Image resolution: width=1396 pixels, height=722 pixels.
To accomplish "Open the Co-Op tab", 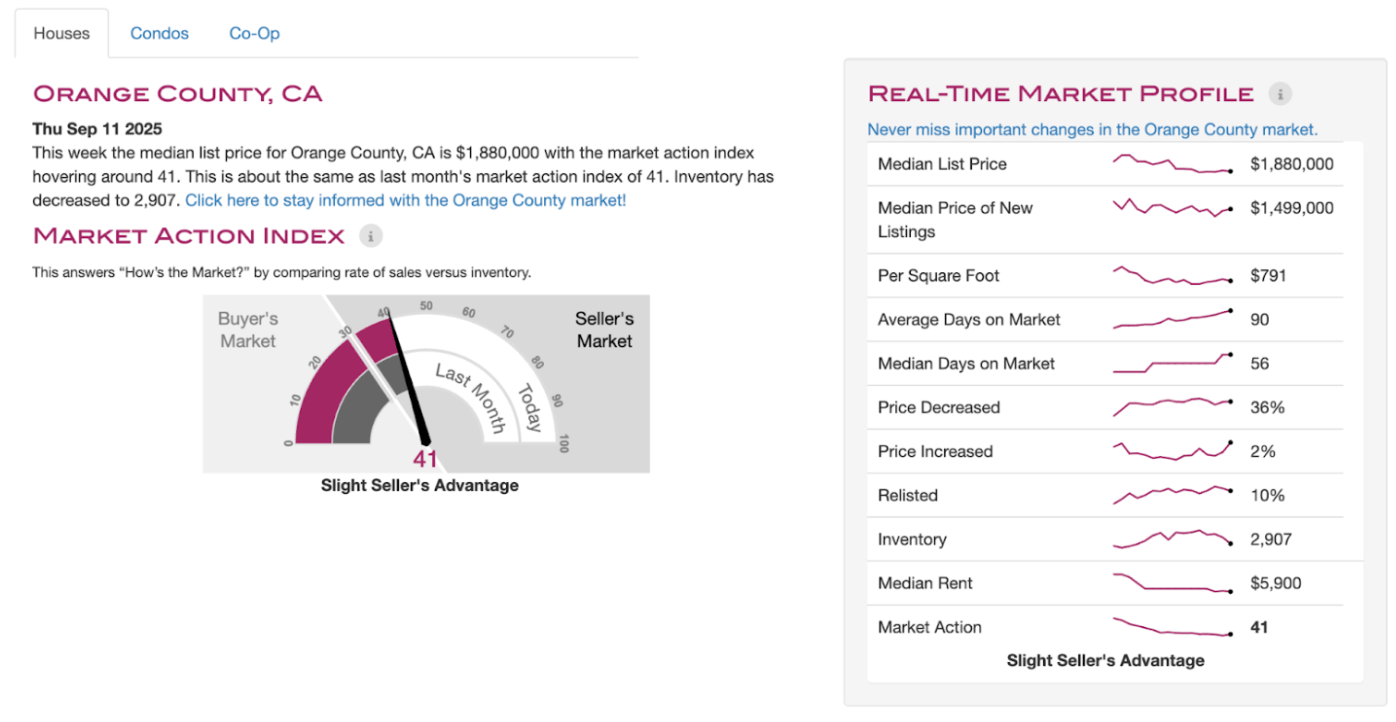I will point(254,33).
